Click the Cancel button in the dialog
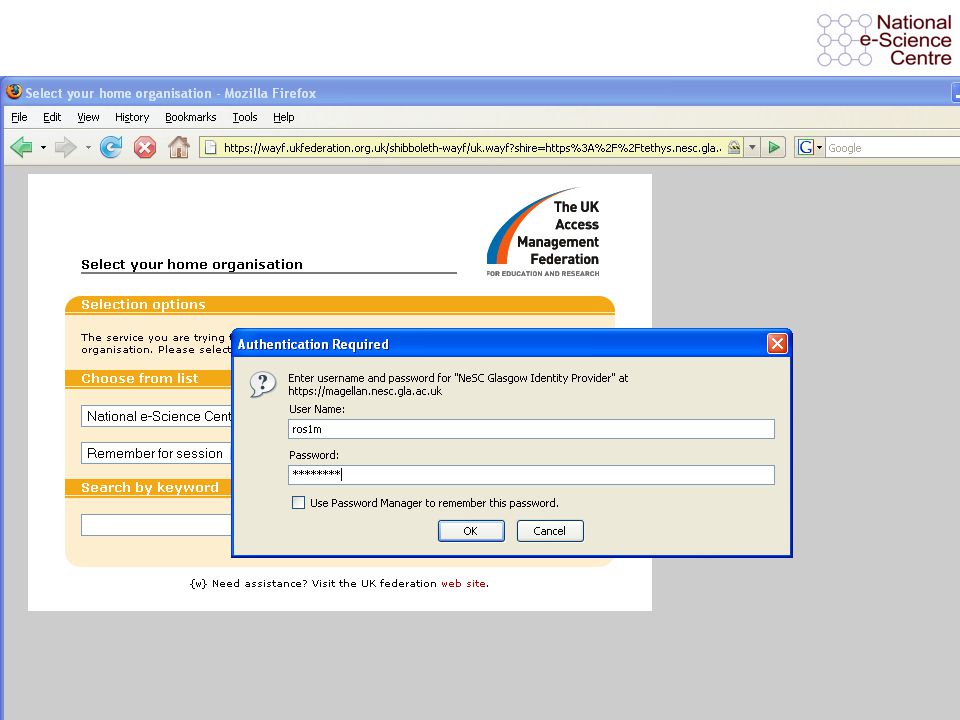 pos(550,531)
